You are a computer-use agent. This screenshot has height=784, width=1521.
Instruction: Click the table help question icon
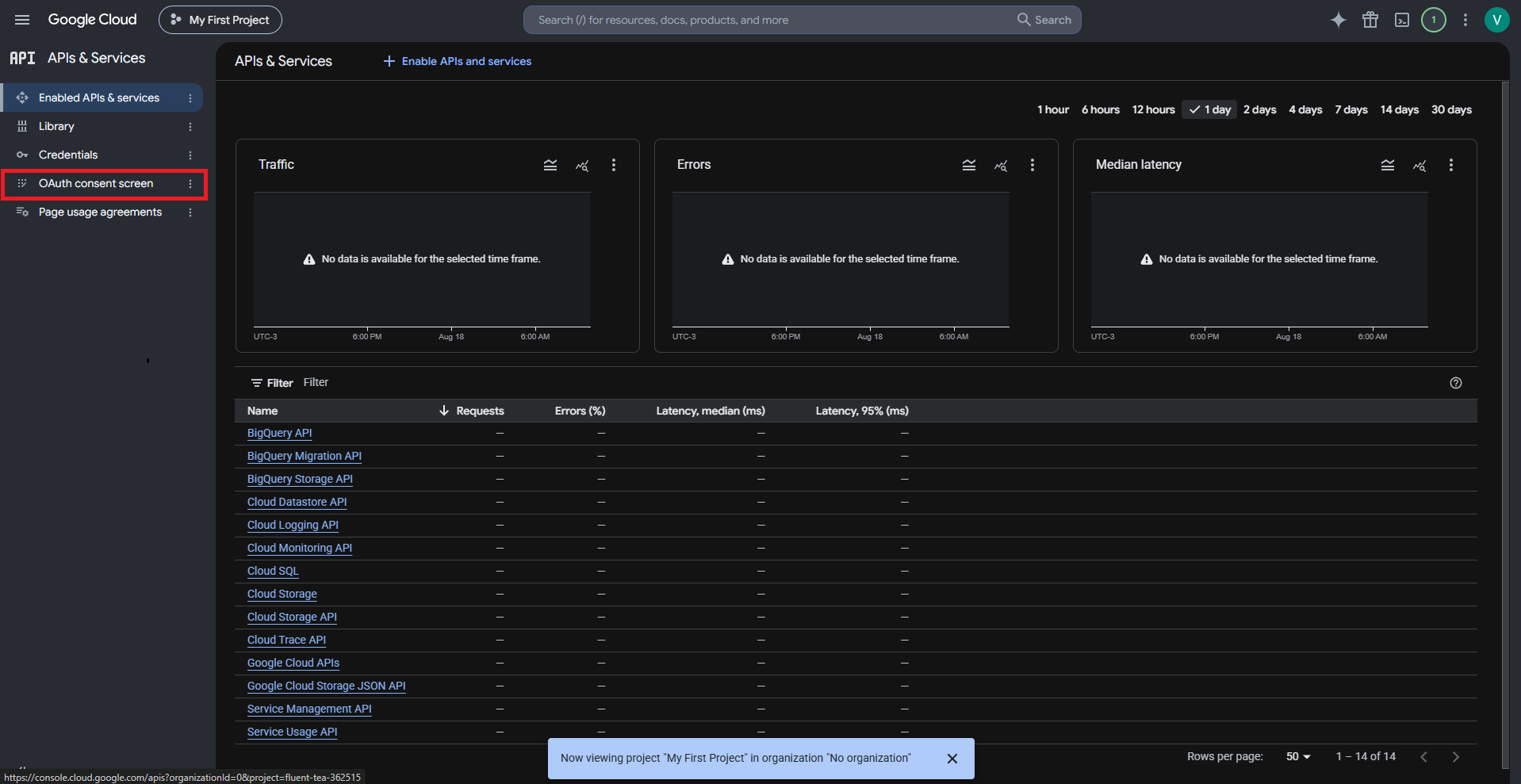pos(1456,383)
